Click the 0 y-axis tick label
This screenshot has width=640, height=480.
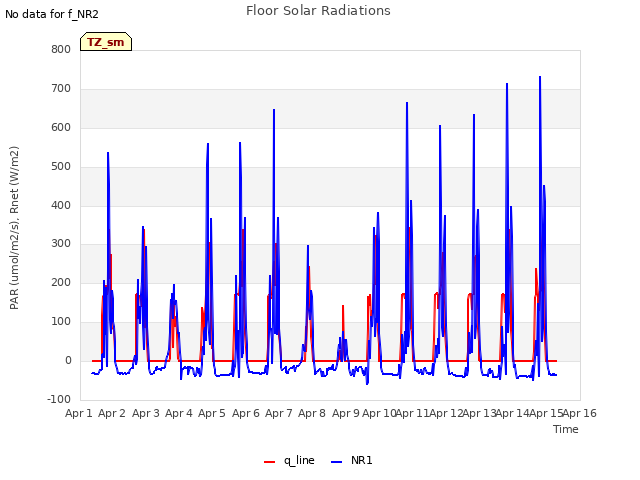[68, 361]
